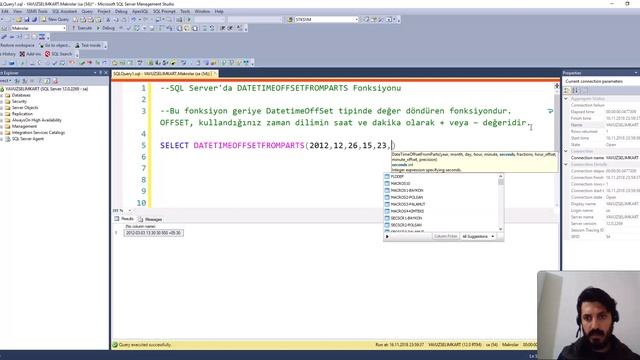Click the Execute button
The width and height of the screenshot is (640, 360).
(x=82, y=28)
